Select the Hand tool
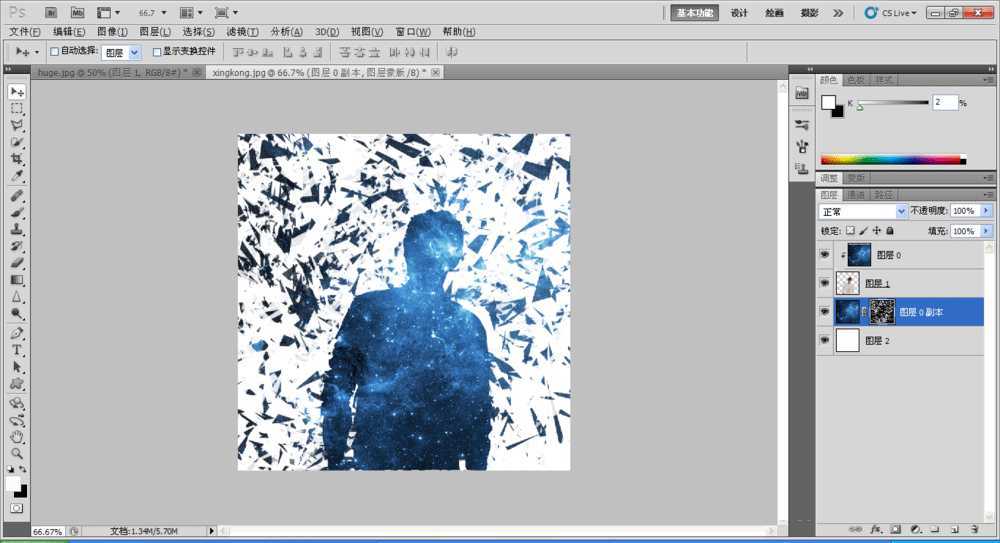The image size is (1000, 543). pos(17,437)
